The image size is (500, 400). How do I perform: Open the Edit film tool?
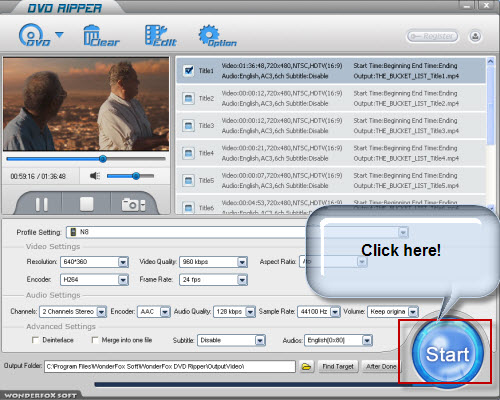click(160, 36)
